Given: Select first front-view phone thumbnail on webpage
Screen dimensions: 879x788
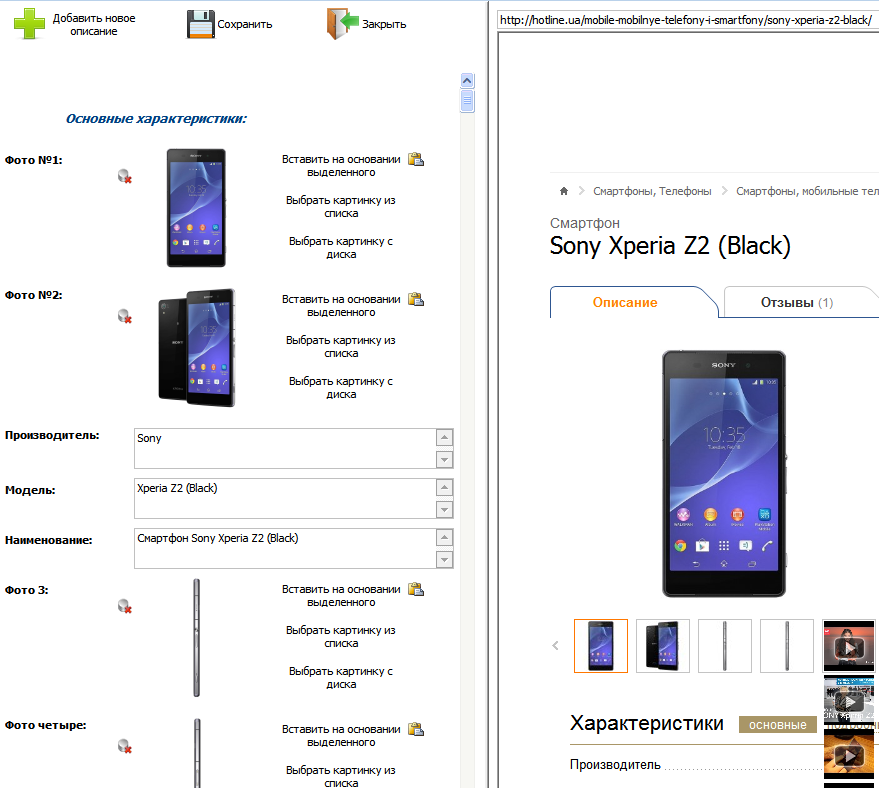Looking at the screenshot, I should tap(601, 646).
